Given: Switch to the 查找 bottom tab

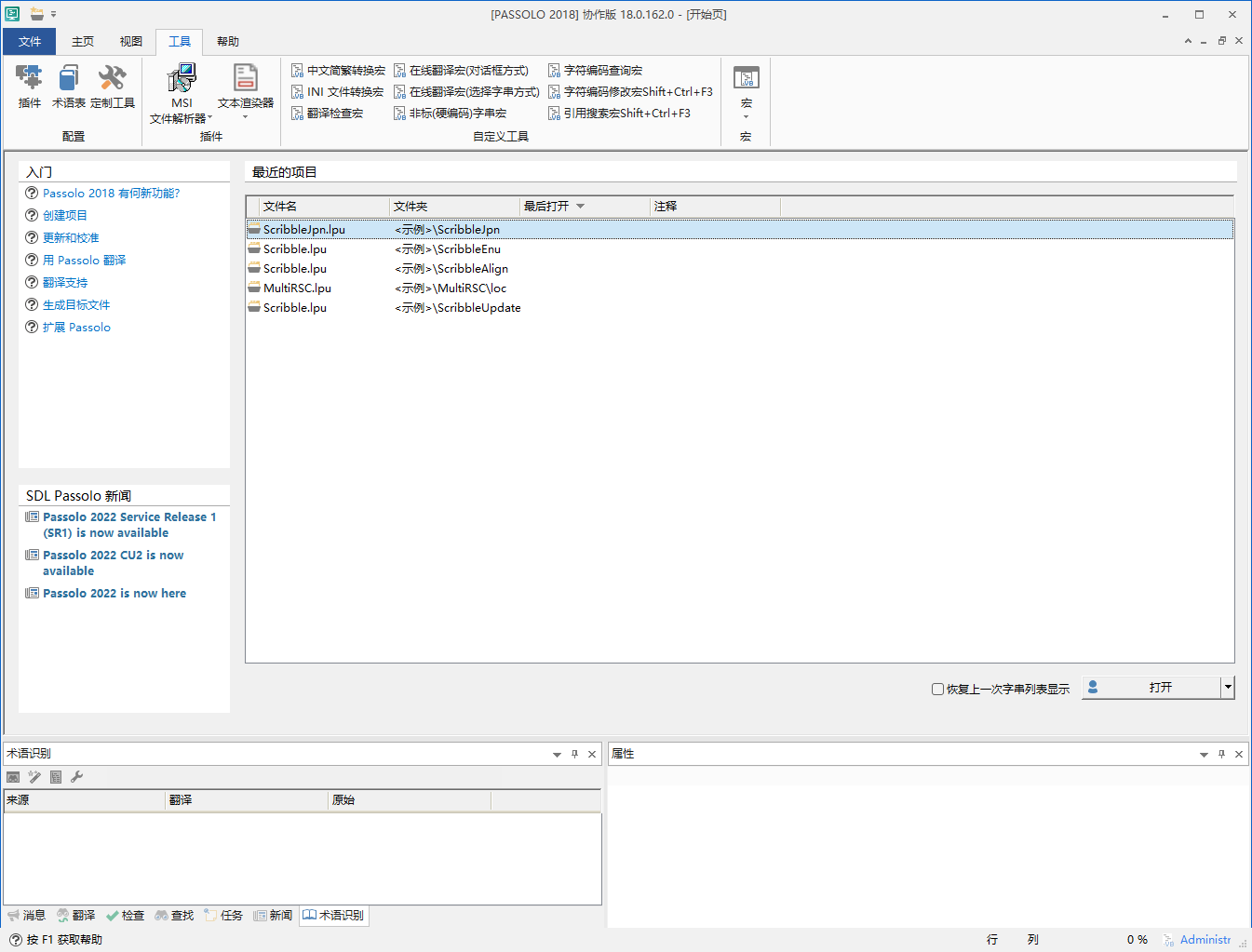Looking at the screenshot, I should click(175, 916).
